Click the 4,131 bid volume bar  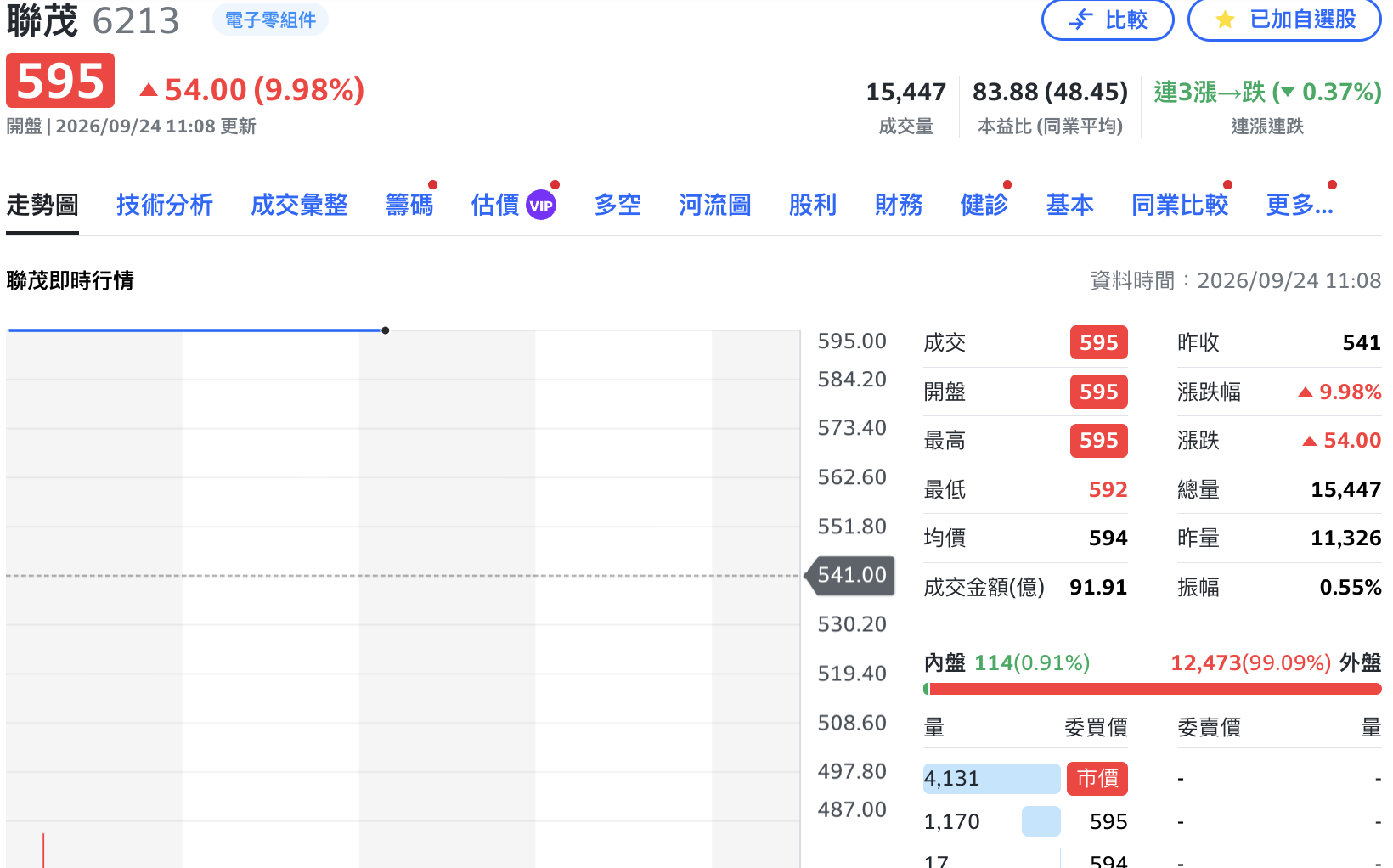click(992, 779)
